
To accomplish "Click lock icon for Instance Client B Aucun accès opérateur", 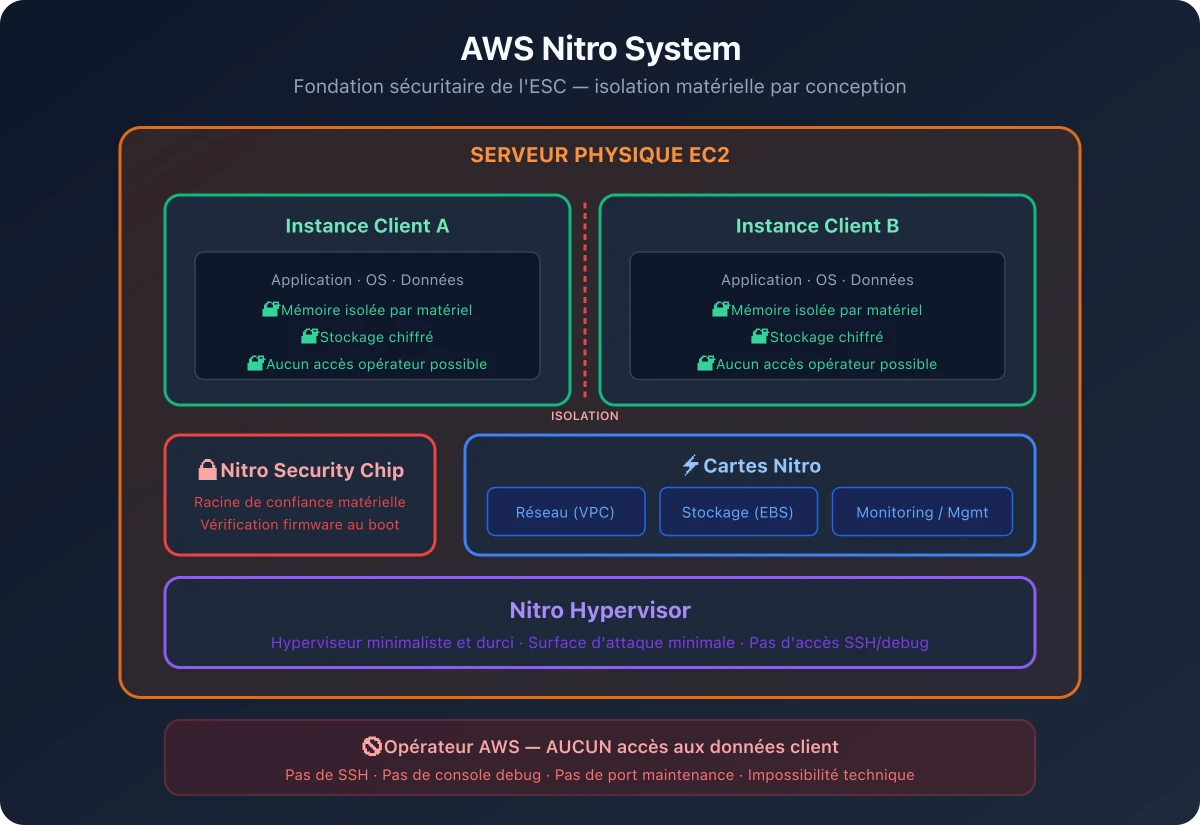I will [x=706, y=364].
